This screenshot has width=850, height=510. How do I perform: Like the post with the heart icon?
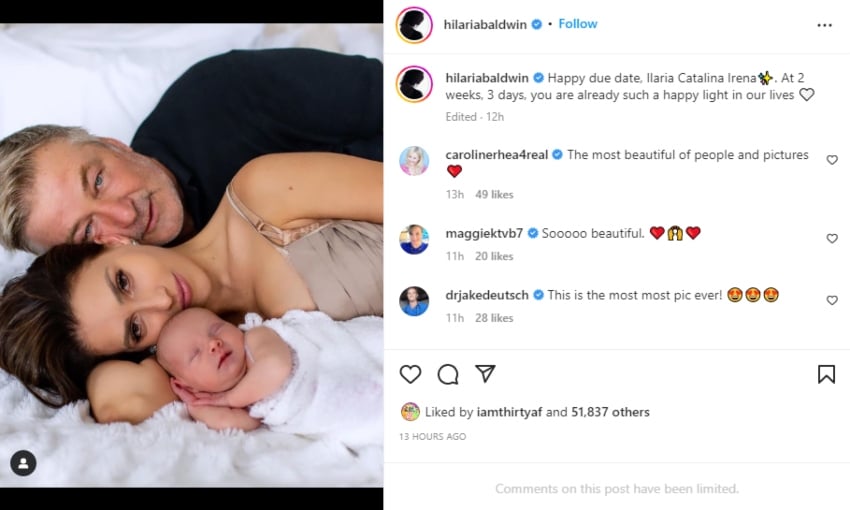410,374
